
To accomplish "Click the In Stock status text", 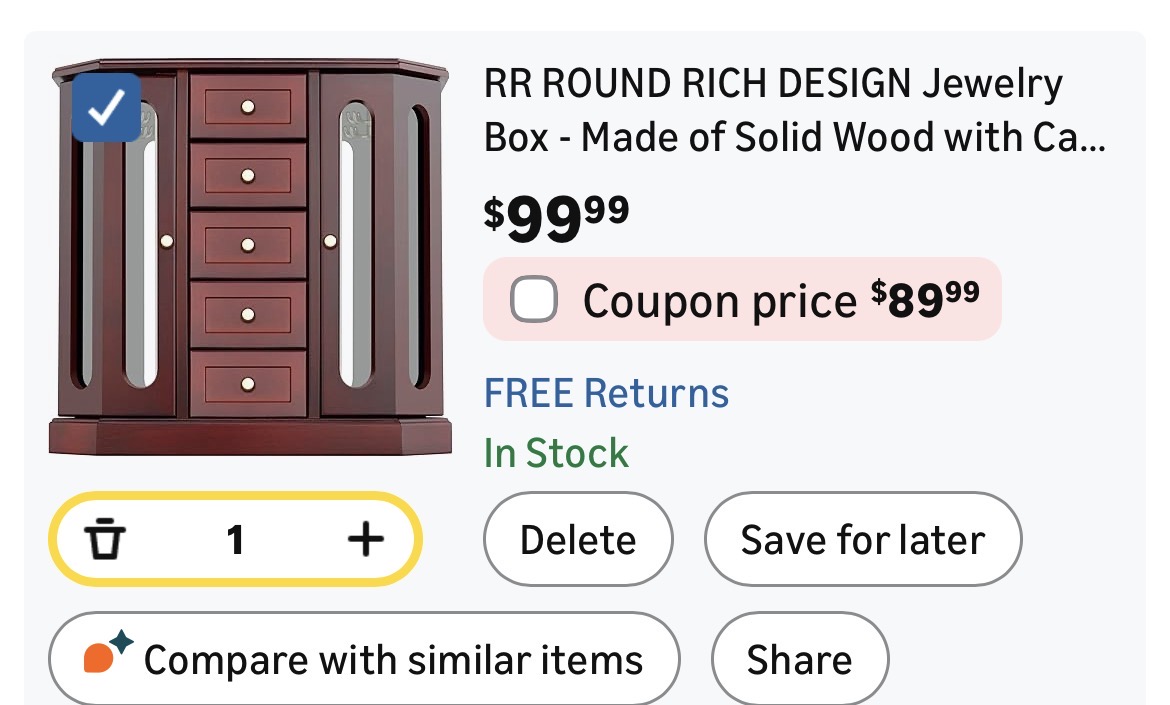I will pos(556,453).
